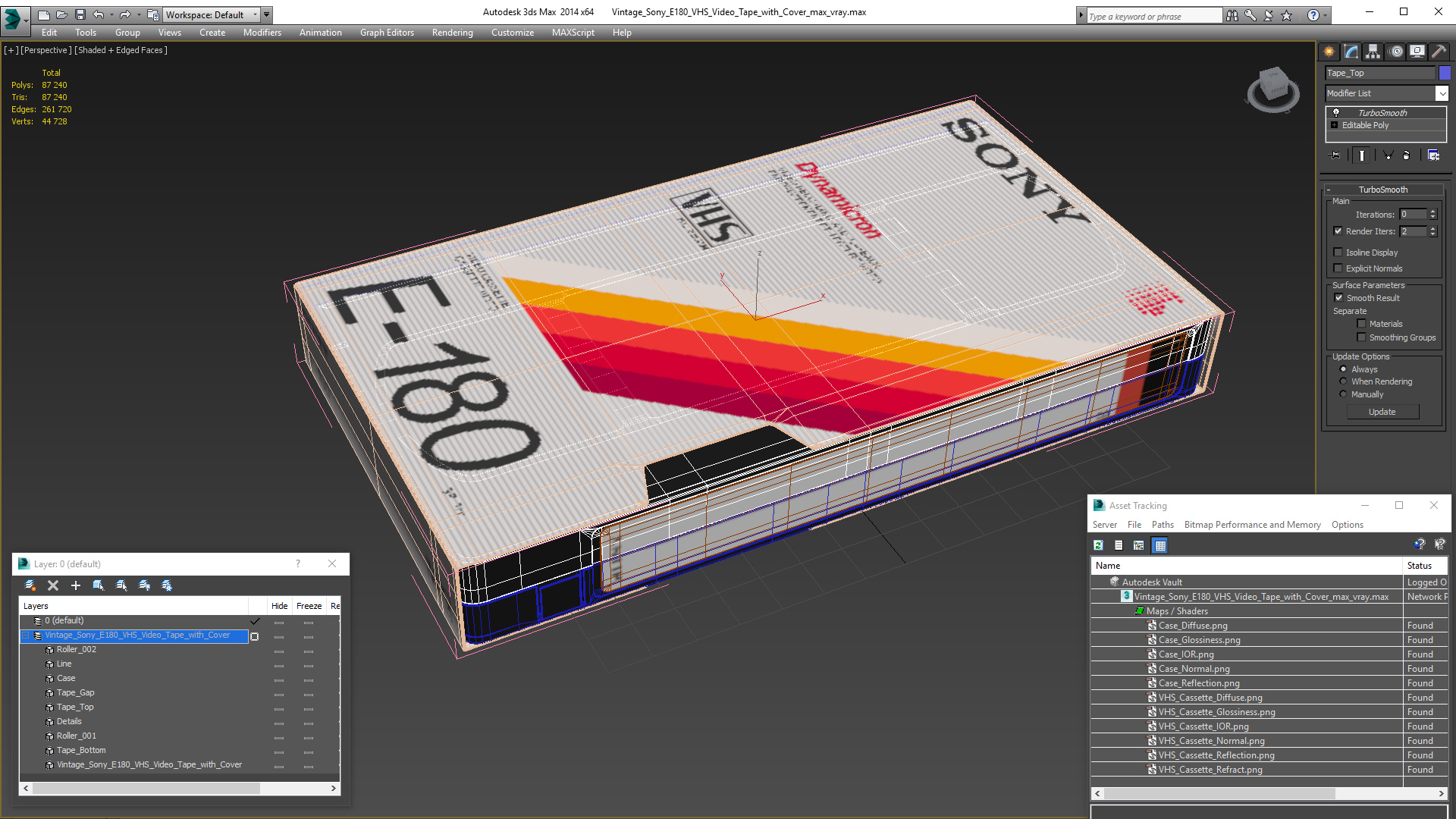1456x819 pixels.
Task: Toggle Smooth Result checkbox
Action: pyautogui.click(x=1339, y=298)
